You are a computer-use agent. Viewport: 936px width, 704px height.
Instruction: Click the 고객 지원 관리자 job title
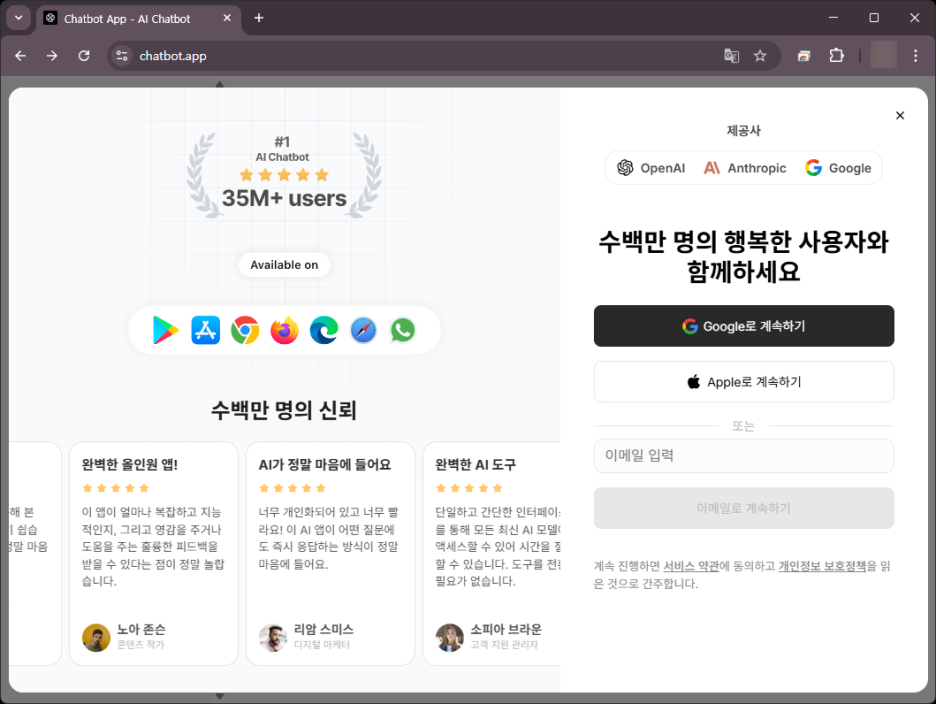click(x=504, y=644)
